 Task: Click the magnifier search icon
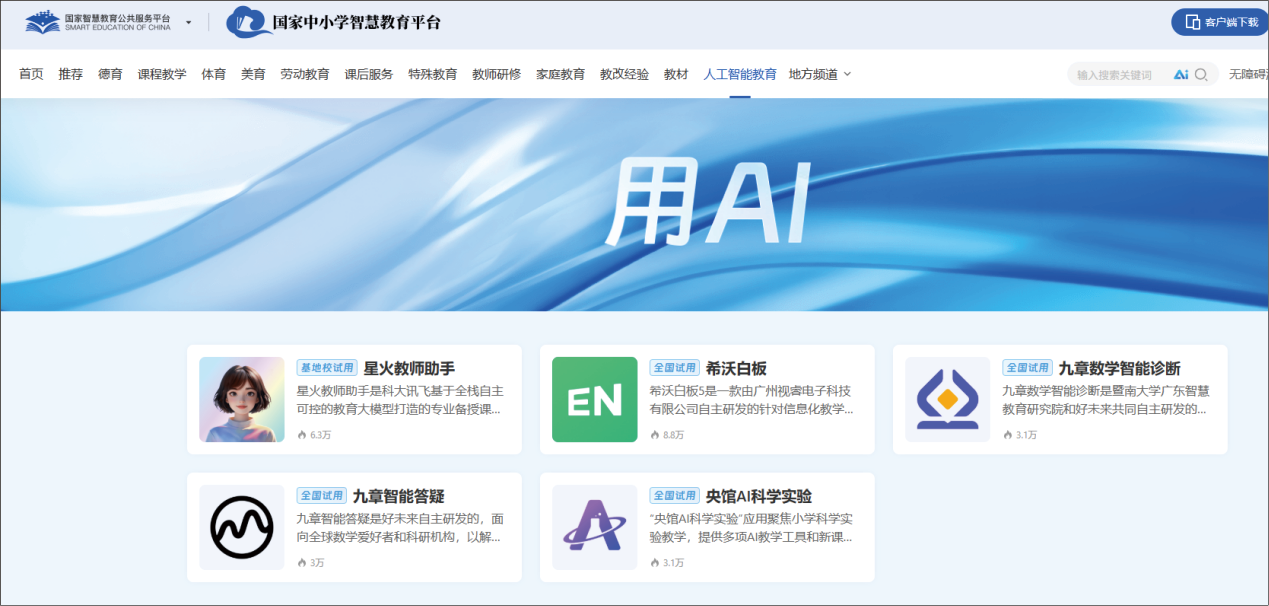point(1201,74)
